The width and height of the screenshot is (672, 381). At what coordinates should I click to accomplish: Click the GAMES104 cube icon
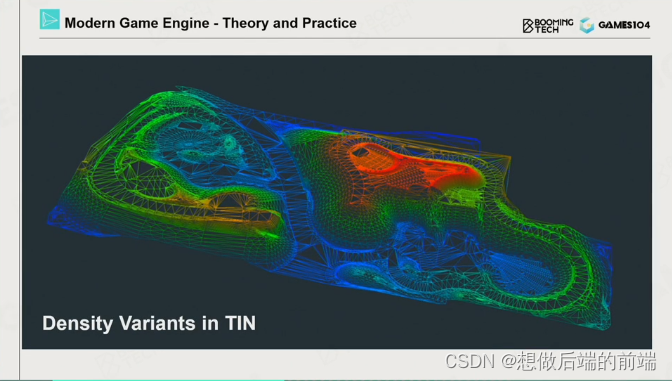click(587, 25)
